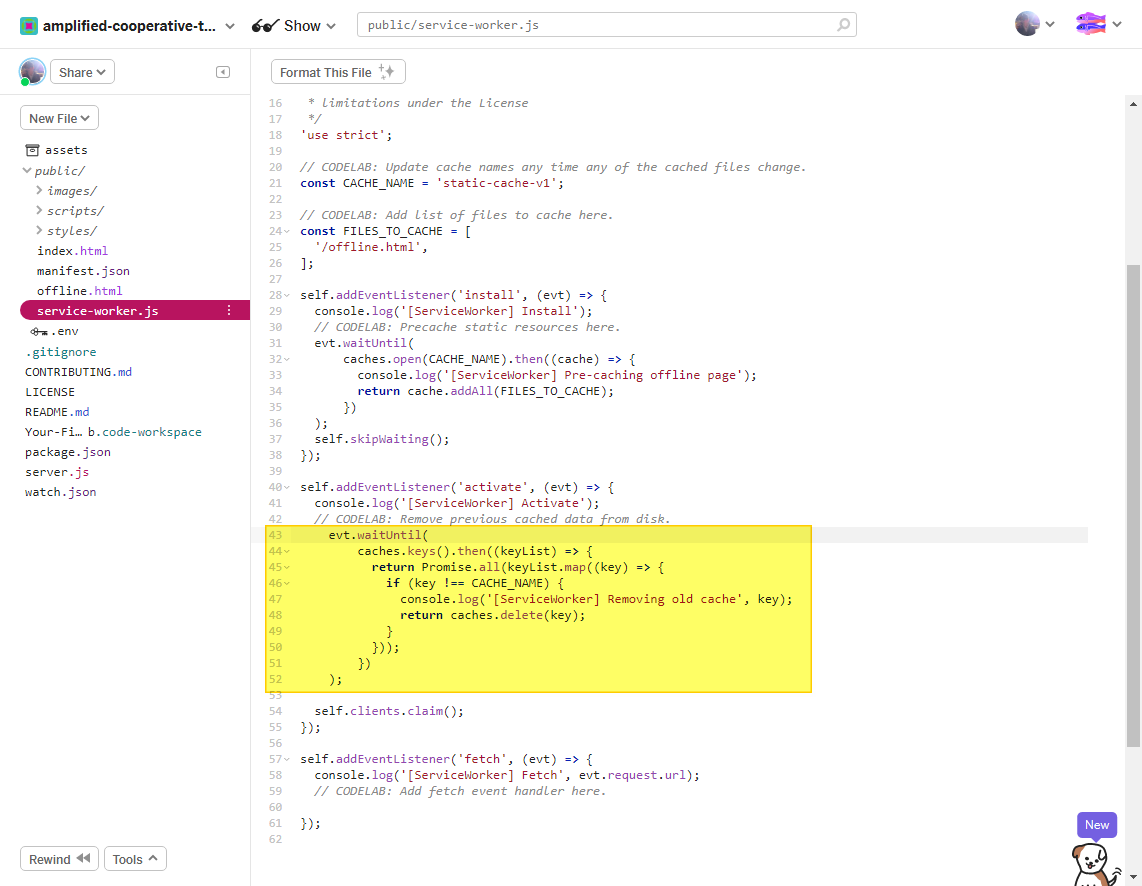Expand the styles/ folder

[39, 230]
